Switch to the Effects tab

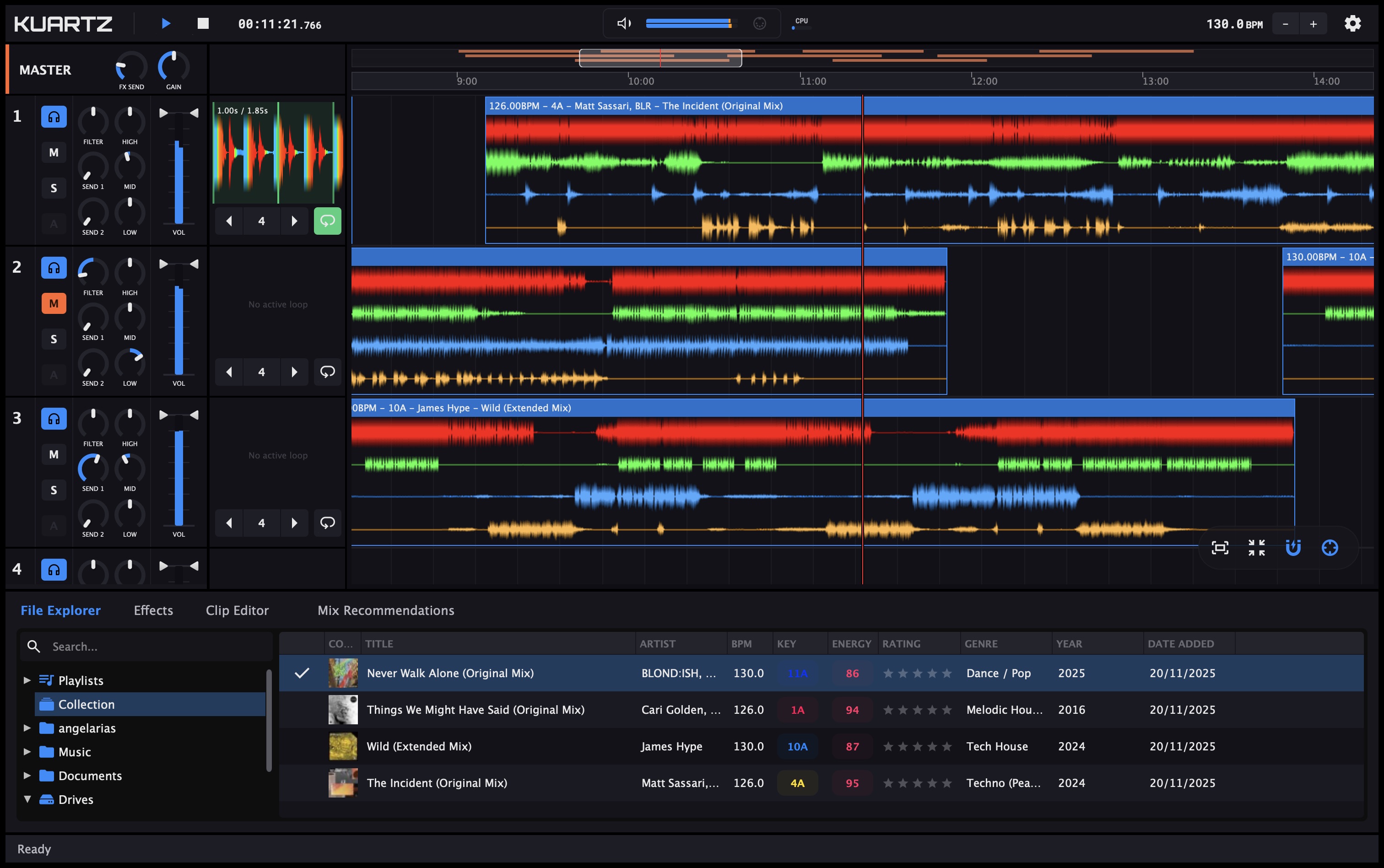point(153,610)
